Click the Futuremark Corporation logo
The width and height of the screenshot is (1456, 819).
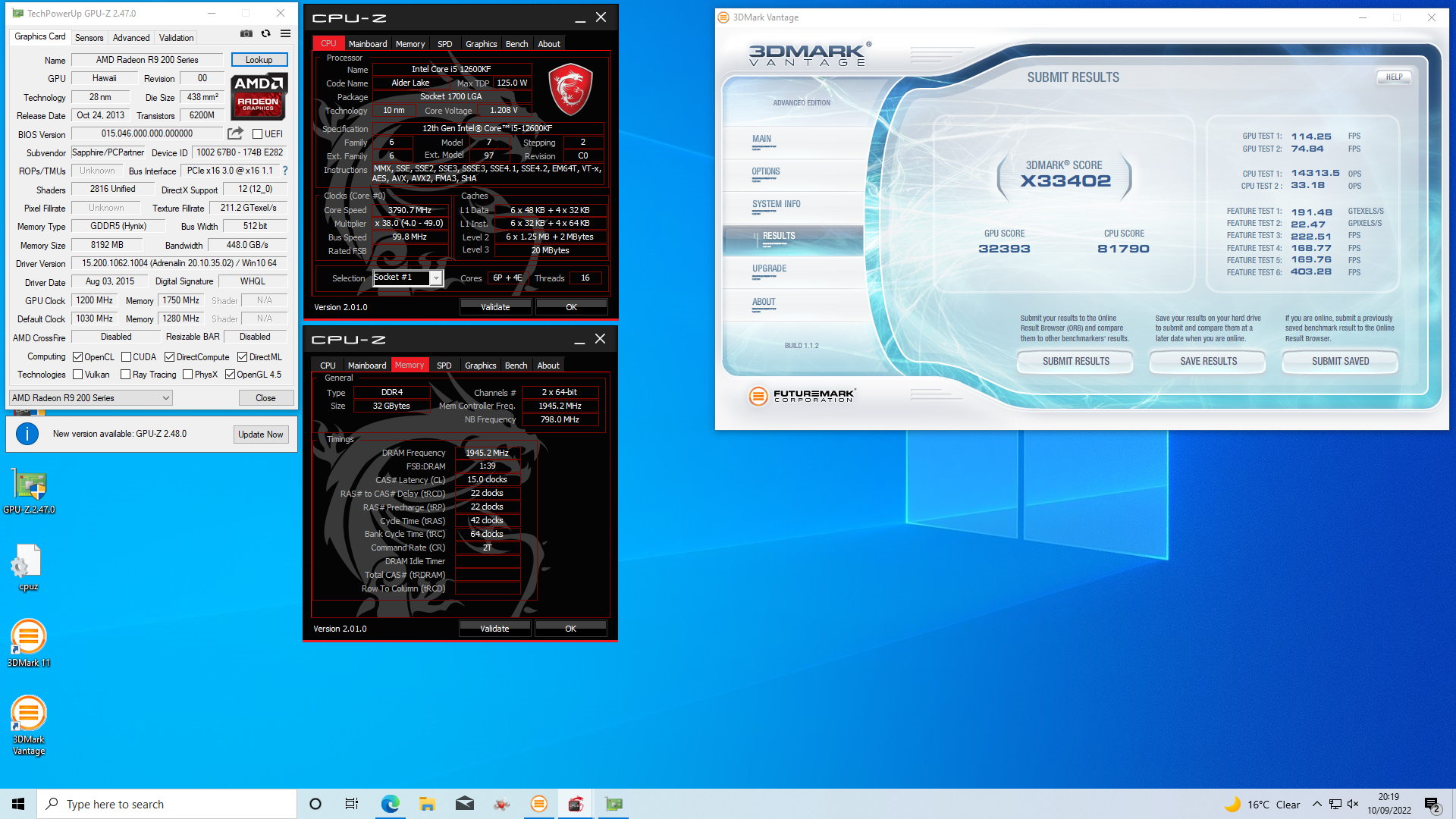(802, 395)
